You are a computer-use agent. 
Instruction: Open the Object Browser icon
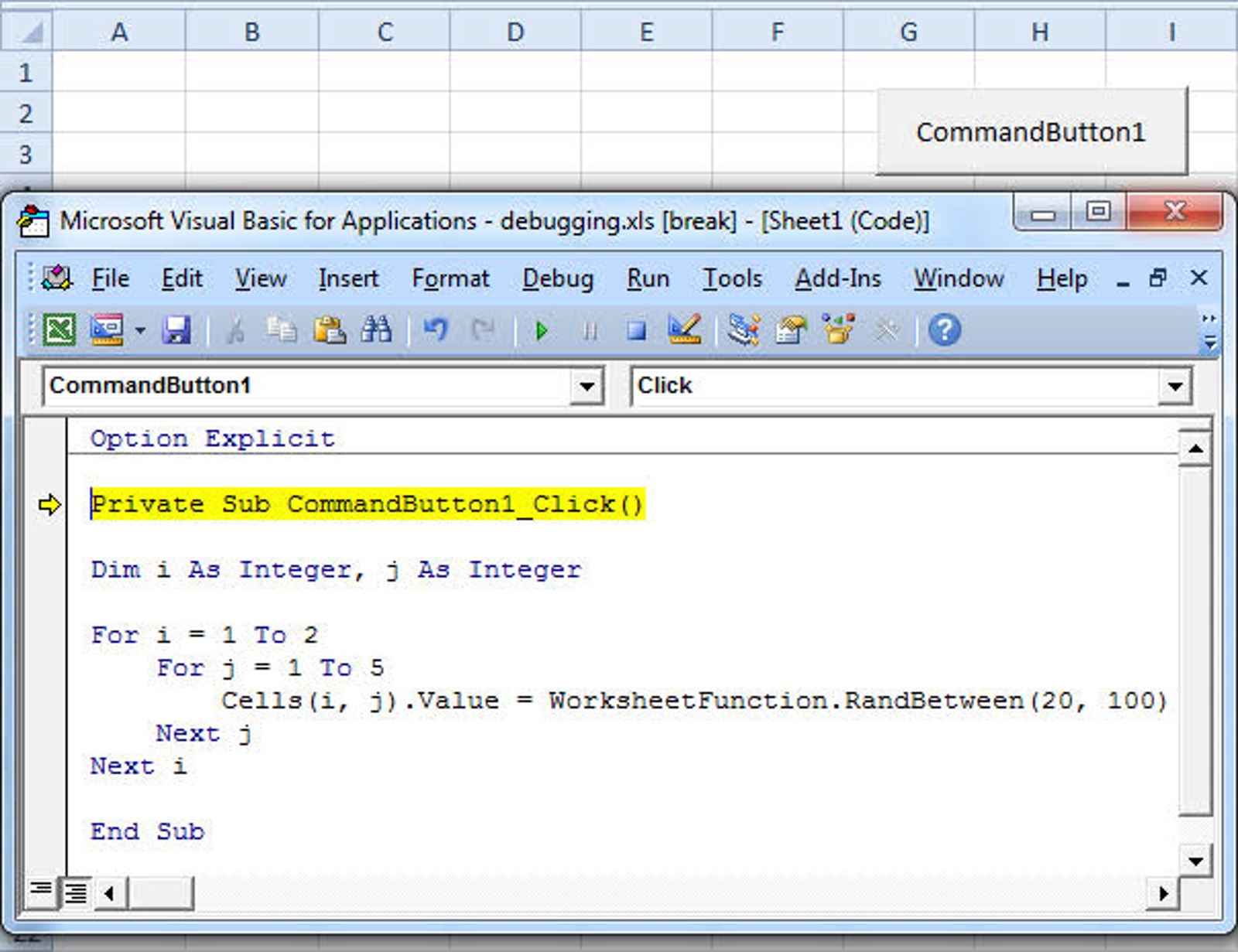tap(839, 329)
